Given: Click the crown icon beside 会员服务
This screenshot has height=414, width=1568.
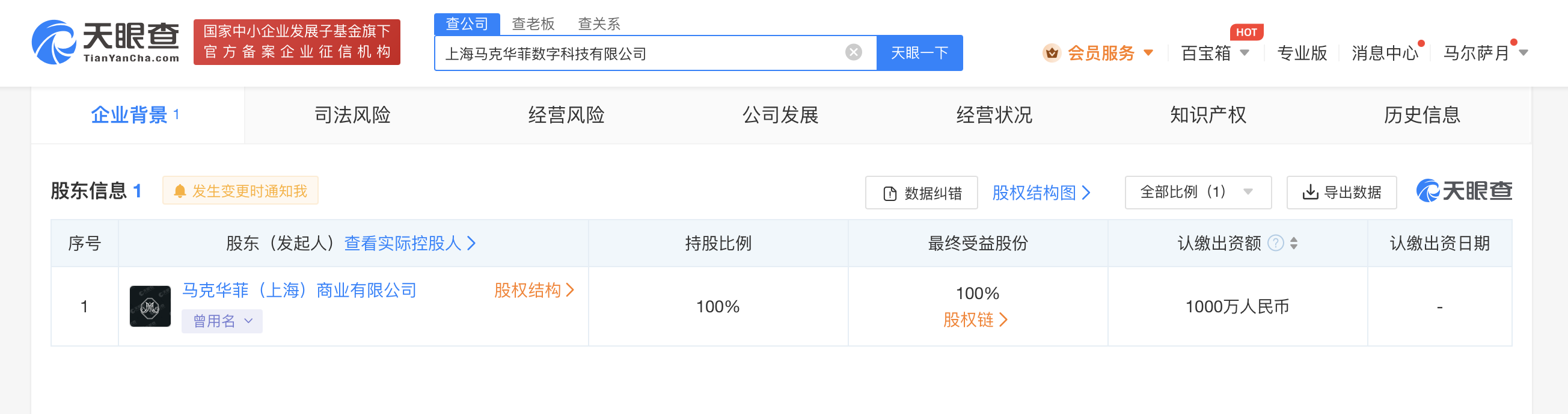Looking at the screenshot, I should pyautogui.click(x=1051, y=54).
